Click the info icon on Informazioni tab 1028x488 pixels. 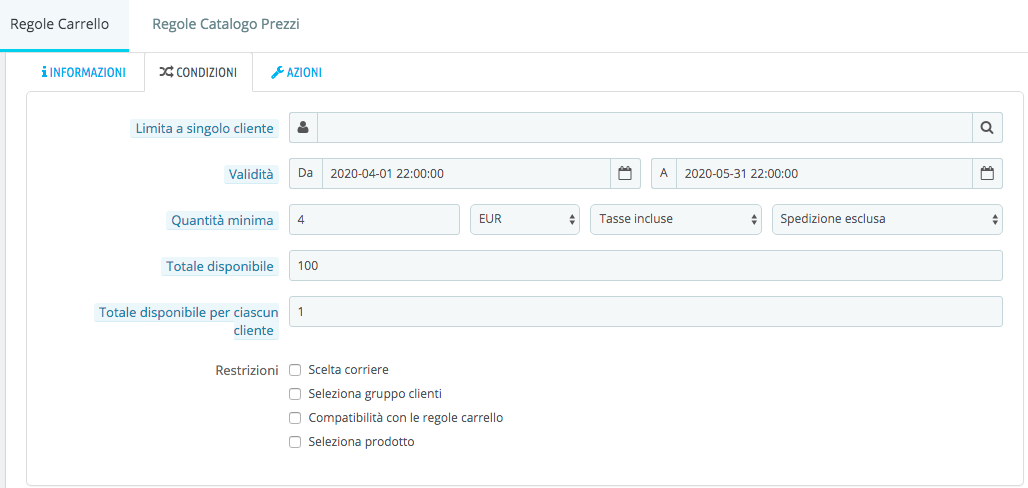44,73
